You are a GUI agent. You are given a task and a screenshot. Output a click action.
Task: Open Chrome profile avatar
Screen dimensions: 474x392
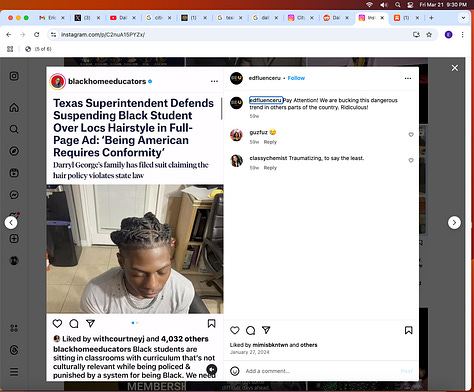pos(448,34)
